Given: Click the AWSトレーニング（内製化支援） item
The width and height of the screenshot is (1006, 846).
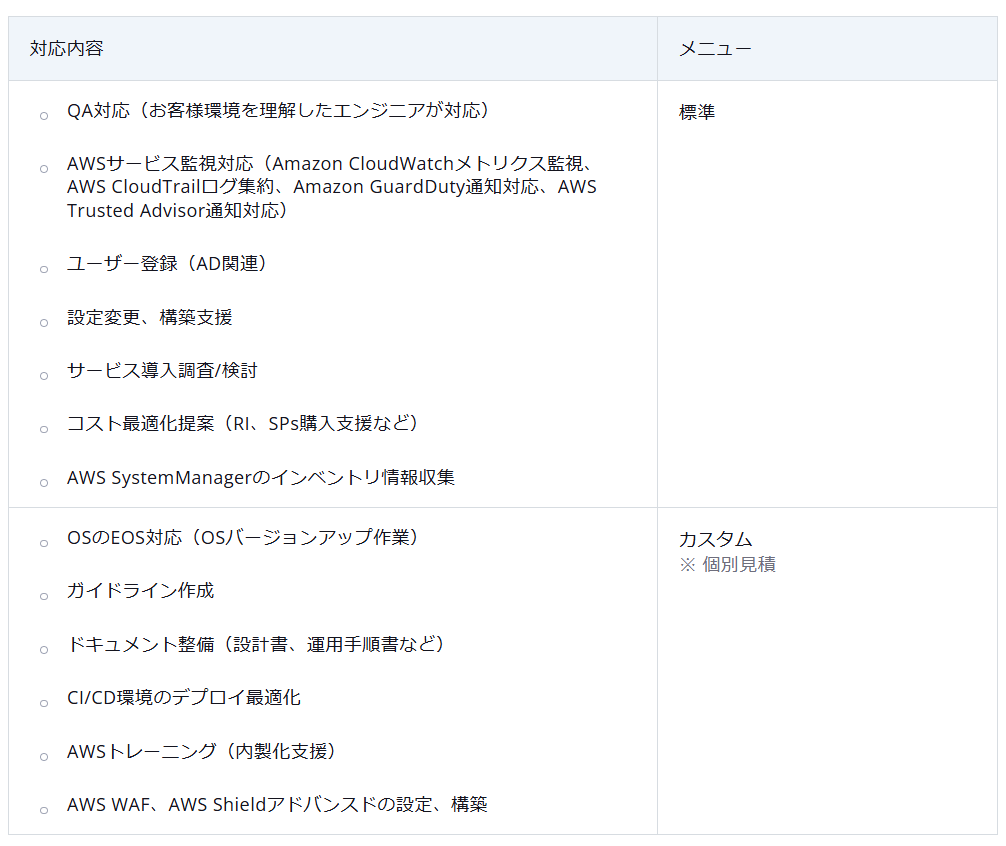Looking at the screenshot, I should 201,751.
